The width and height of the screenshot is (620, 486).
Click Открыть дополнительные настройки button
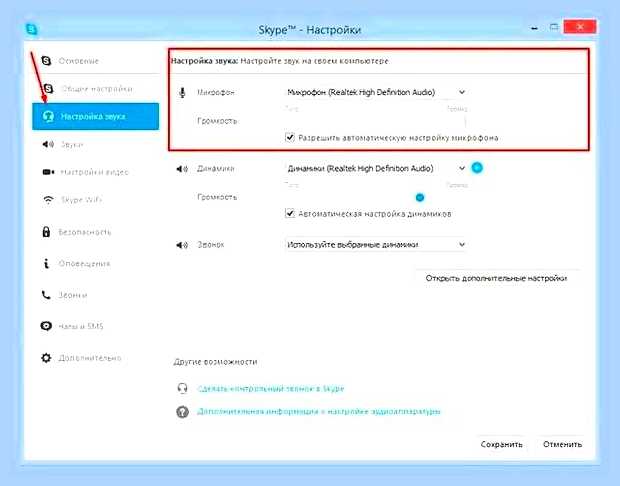(x=497, y=278)
